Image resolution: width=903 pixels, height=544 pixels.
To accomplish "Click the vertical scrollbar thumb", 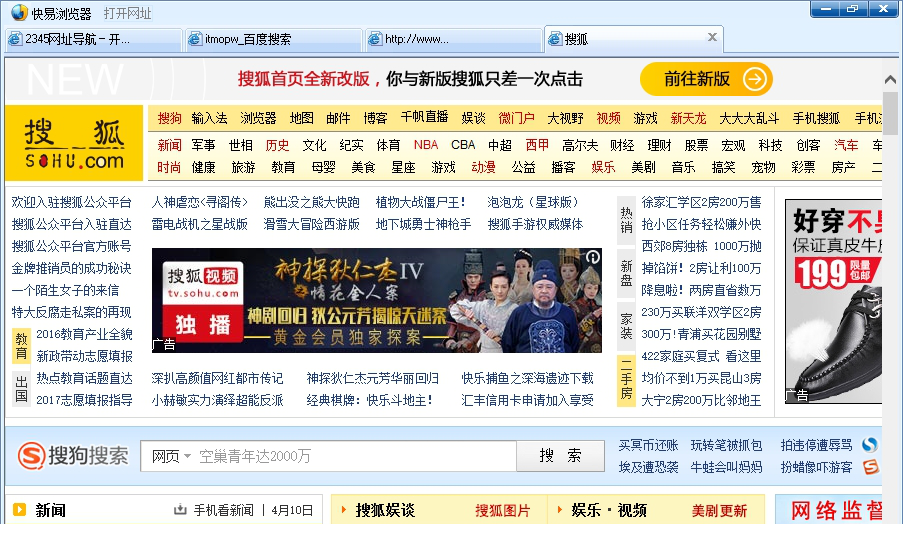I will tap(890, 113).
